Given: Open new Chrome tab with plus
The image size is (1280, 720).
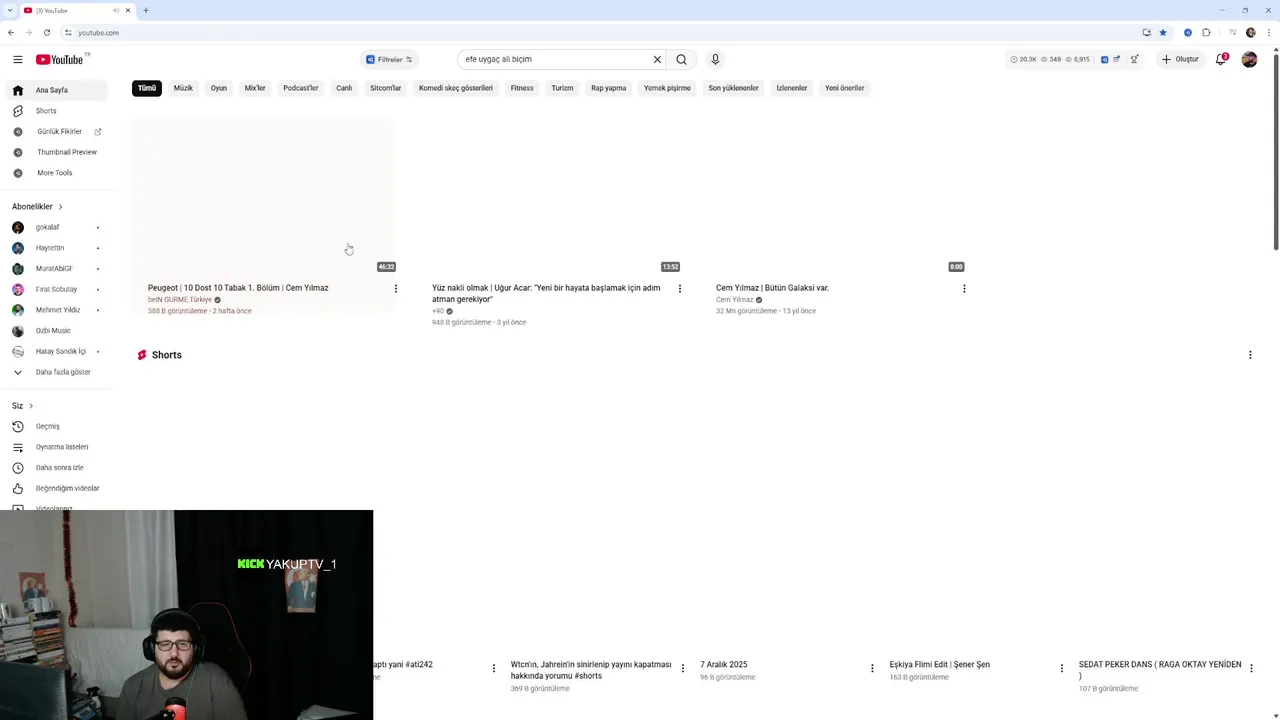Looking at the screenshot, I should pos(145,10).
